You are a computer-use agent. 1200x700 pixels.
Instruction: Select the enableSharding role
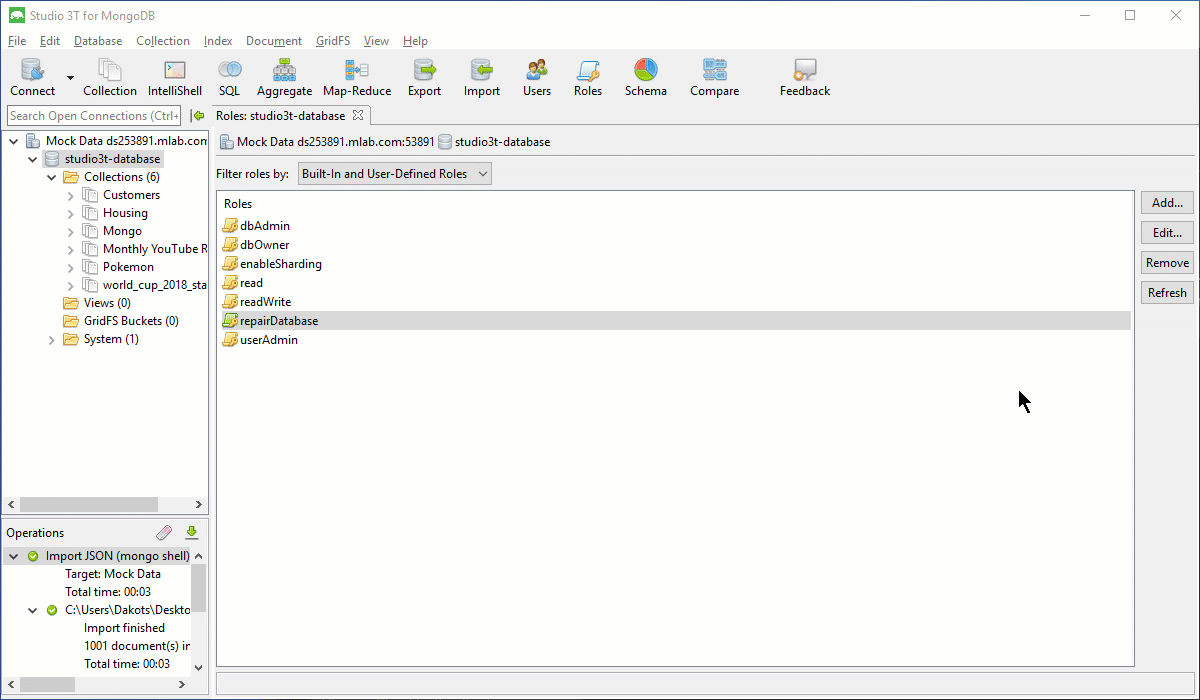pyautogui.click(x=281, y=264)
